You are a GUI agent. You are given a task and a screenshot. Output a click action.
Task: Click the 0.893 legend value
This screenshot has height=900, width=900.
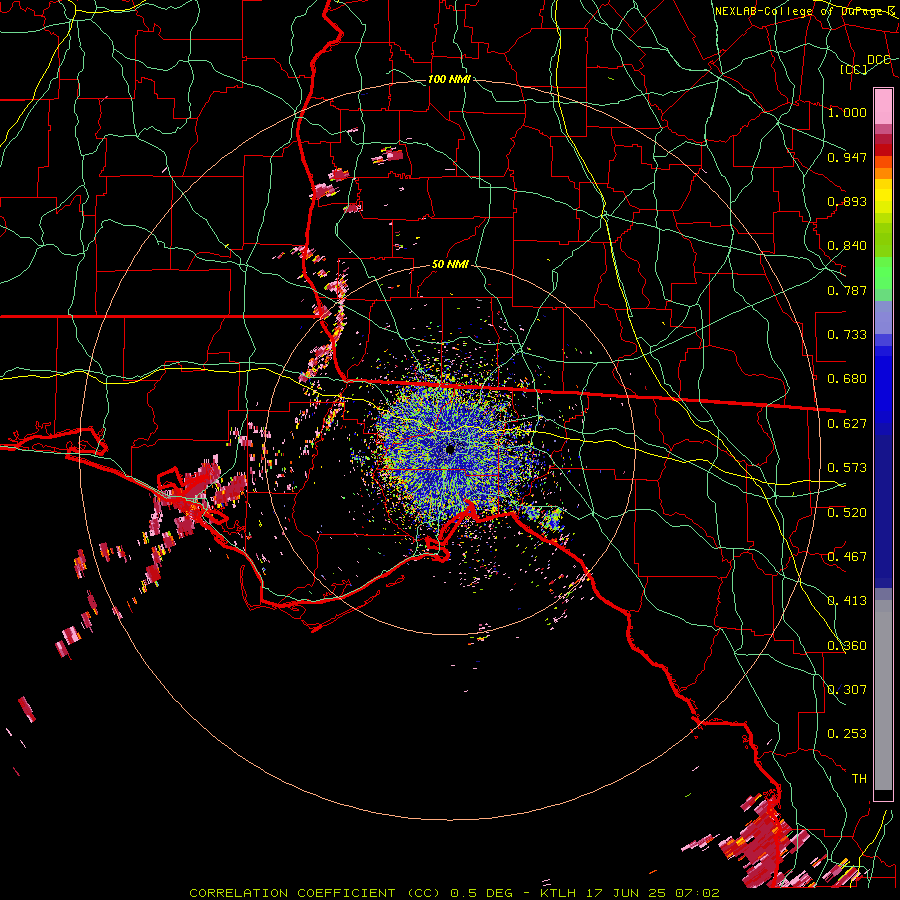(x=847, y=201)
